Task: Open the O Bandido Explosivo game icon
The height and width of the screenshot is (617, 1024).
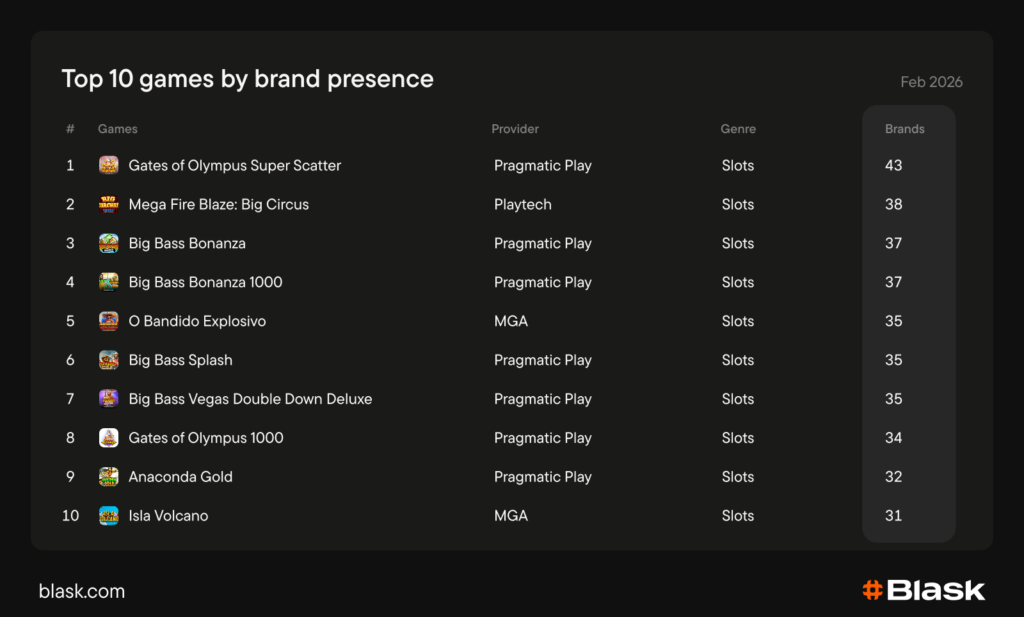Action: (x=109, y=321)
